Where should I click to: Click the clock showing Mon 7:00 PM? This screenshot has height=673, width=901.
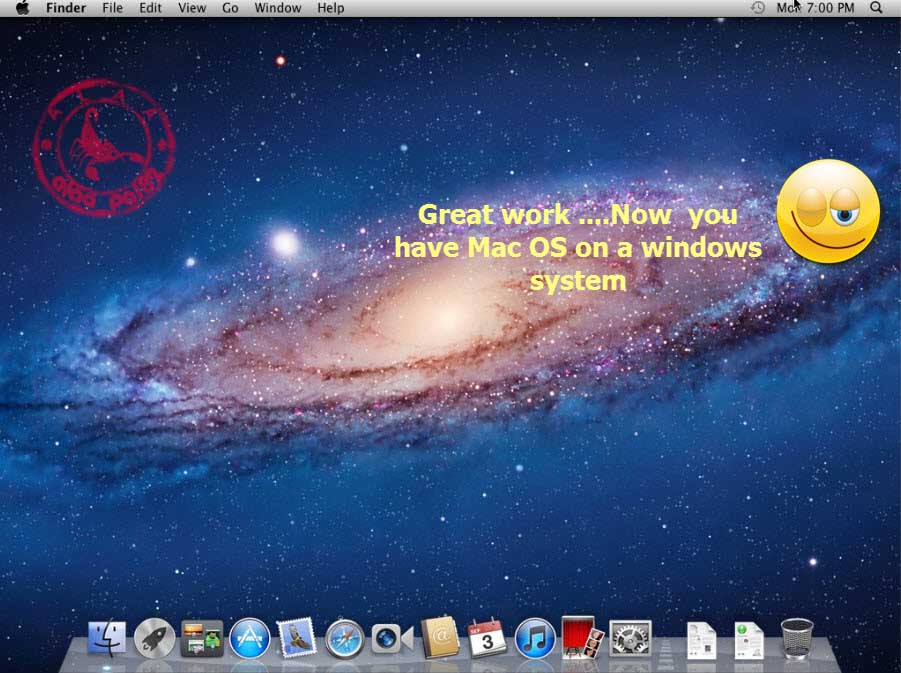click(x=815, y=8)
